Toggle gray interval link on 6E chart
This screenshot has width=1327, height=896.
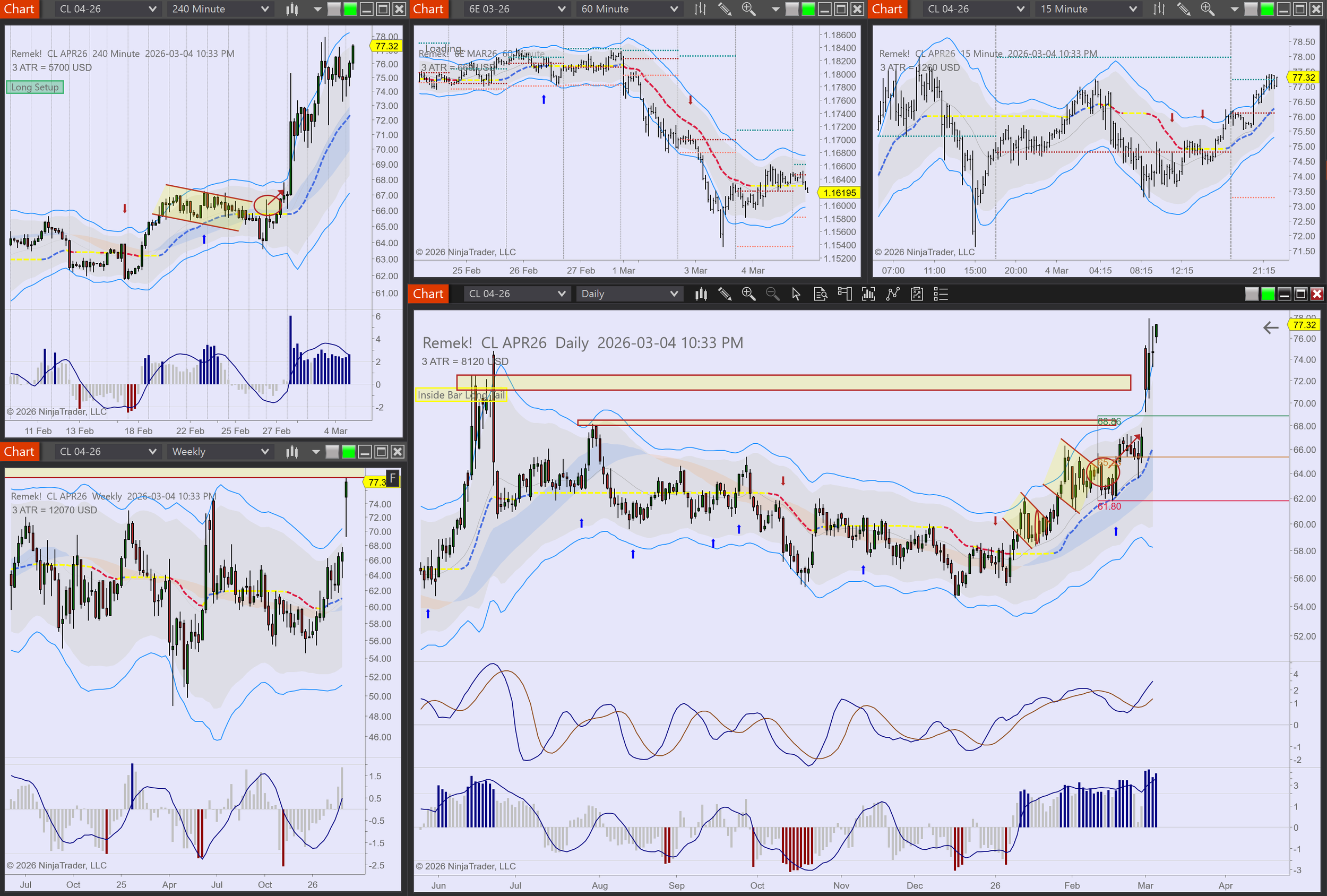pos(792,9)
